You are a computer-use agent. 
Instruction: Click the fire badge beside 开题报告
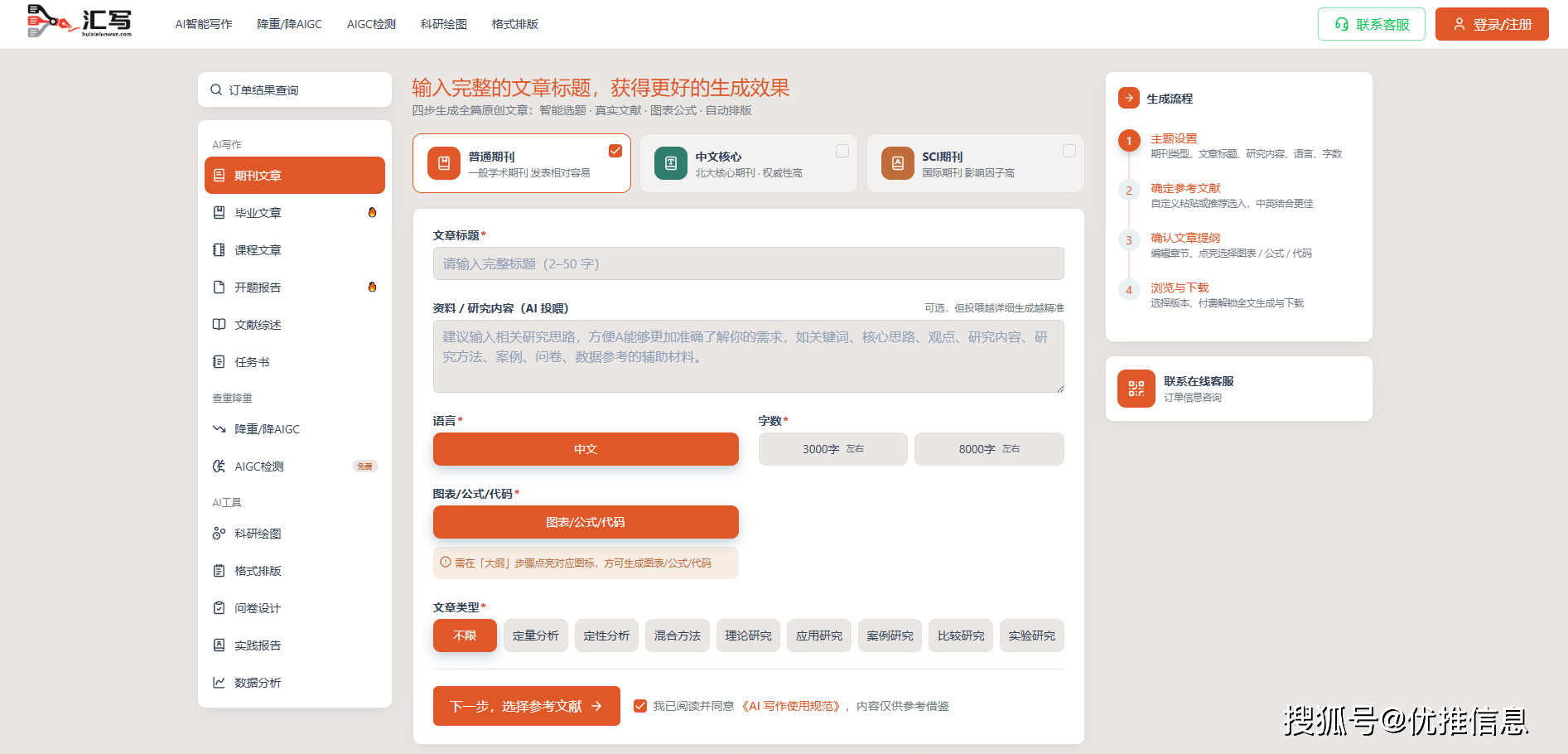(372, 288)
